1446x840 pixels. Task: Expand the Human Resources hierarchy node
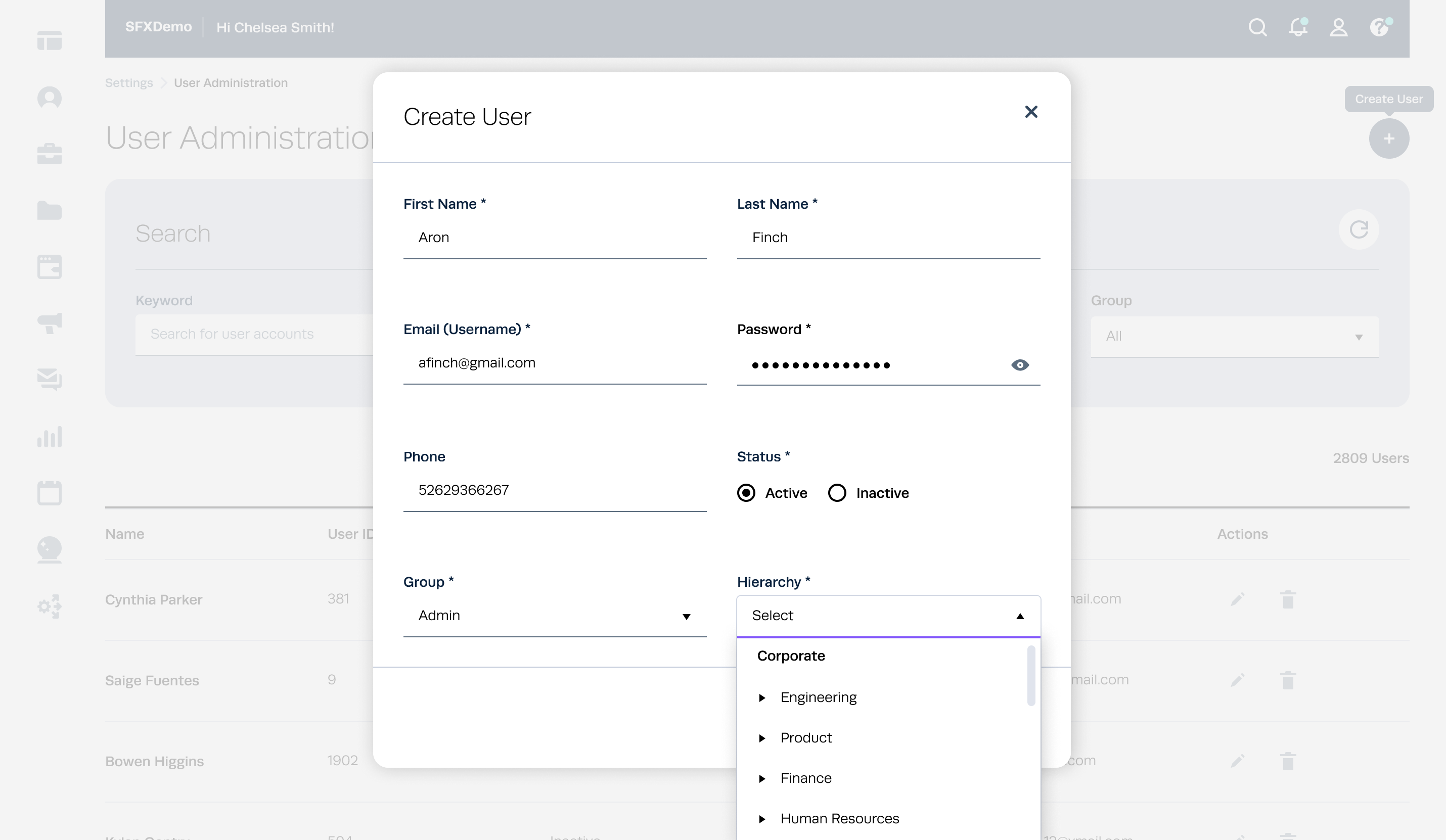pyautogui.click(x=762, y=819)
